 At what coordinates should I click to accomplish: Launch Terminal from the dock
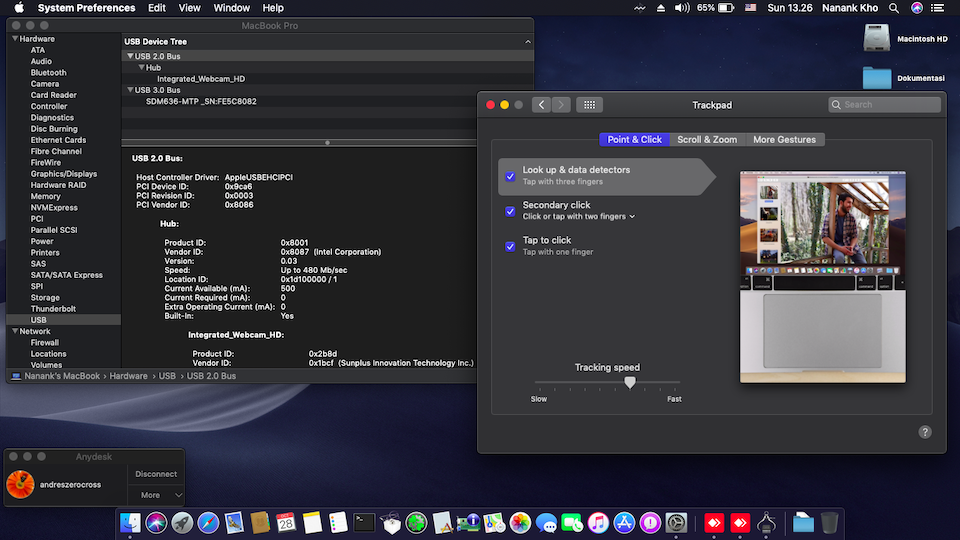[x=364, y=522]
